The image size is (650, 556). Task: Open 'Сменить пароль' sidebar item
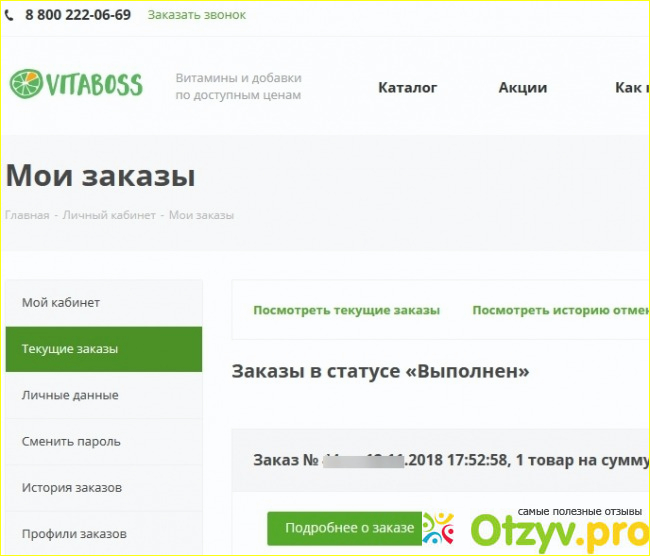tap(71, 441)
